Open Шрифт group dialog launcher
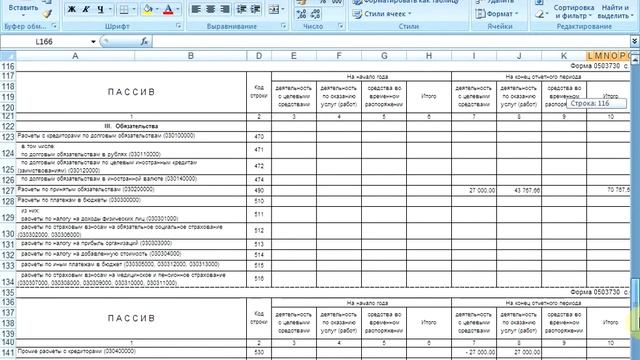 [179, 26]
